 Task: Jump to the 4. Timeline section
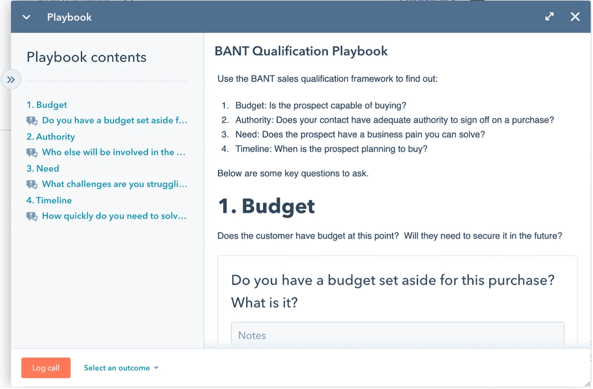[49, 200]
